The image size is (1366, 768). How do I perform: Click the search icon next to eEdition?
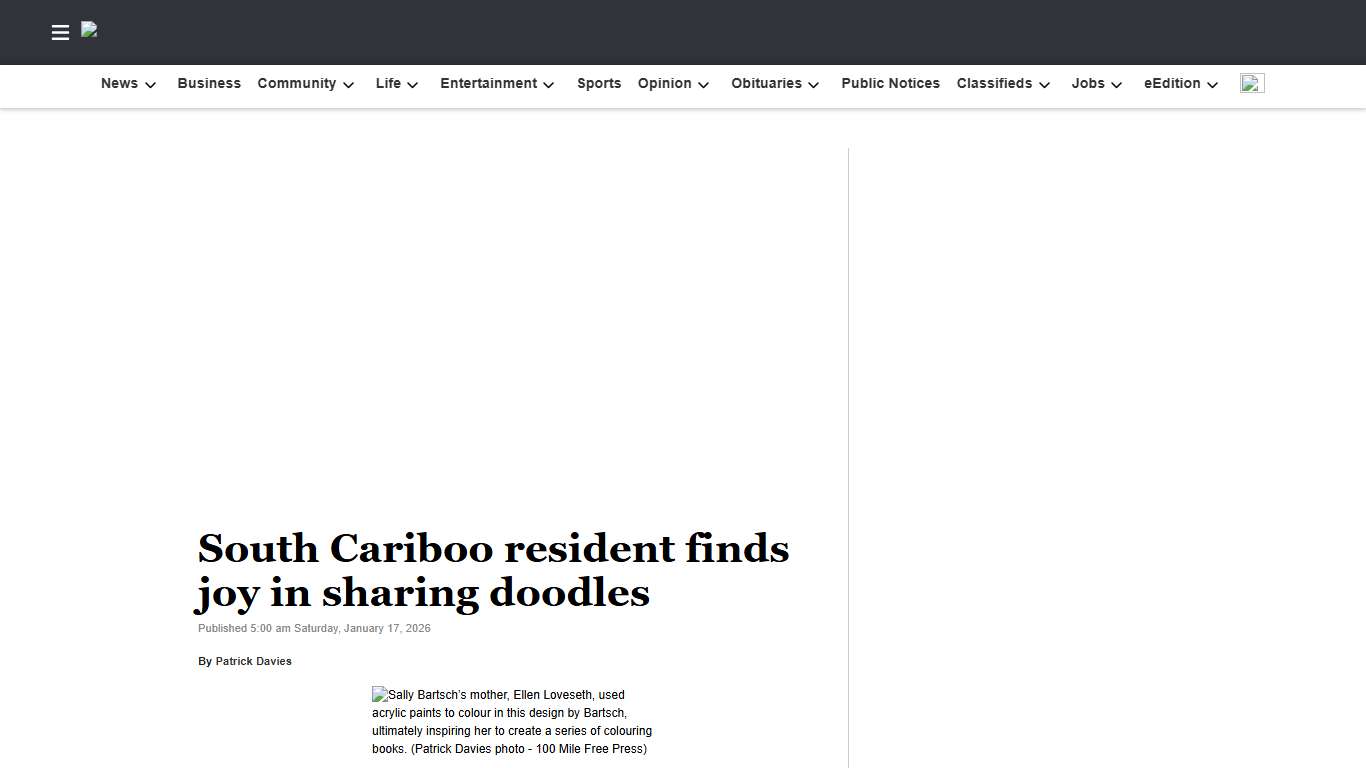click(1252, 83)
